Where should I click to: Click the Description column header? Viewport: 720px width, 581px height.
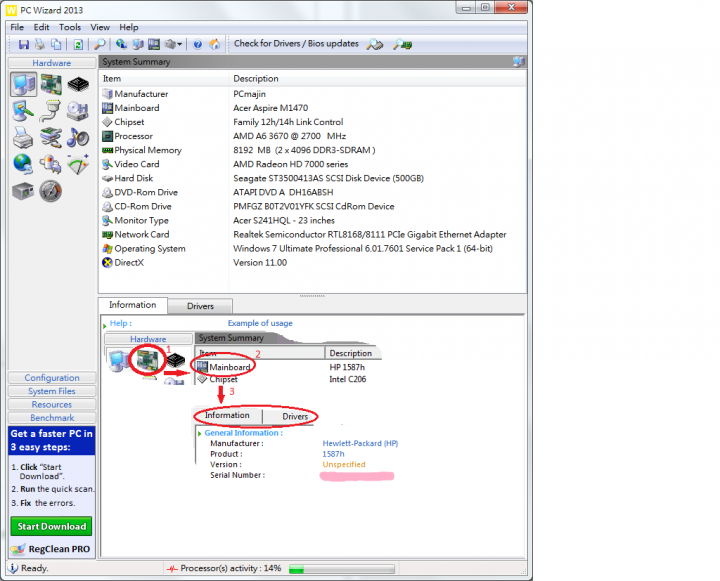point(377,79)
